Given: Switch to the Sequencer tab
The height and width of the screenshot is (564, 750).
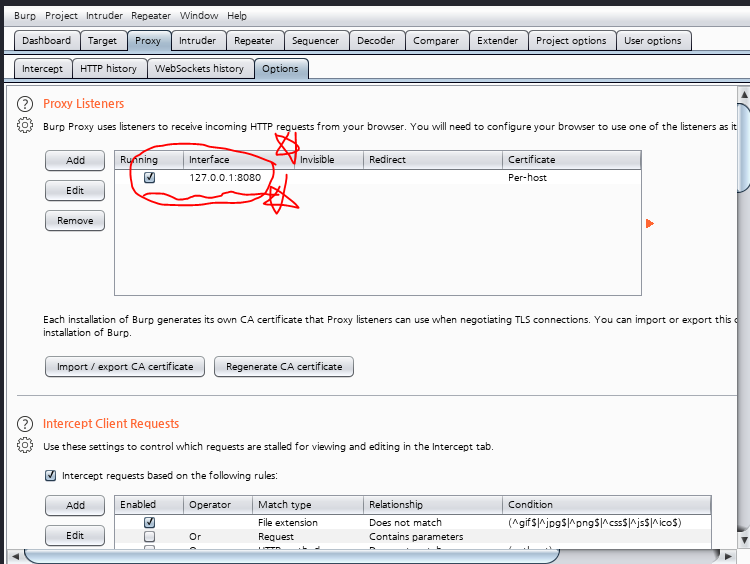Looking at the screenshot, I should point(315,41).
